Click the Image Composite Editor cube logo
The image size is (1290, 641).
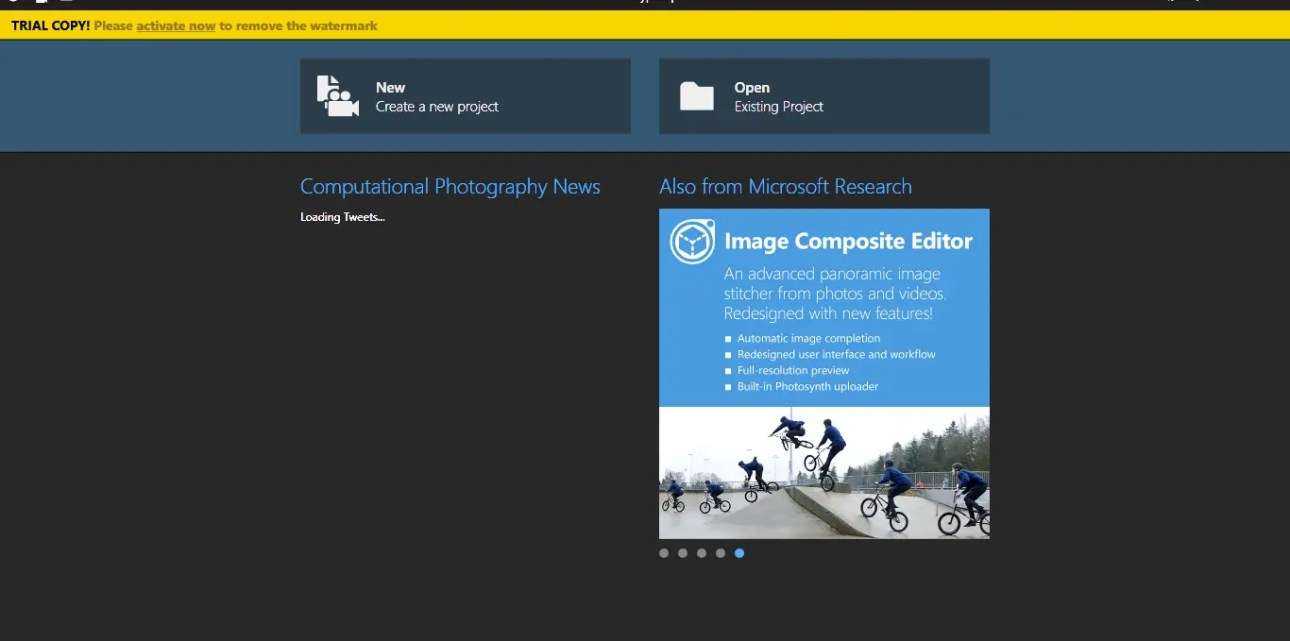click(x=692, y=241)
